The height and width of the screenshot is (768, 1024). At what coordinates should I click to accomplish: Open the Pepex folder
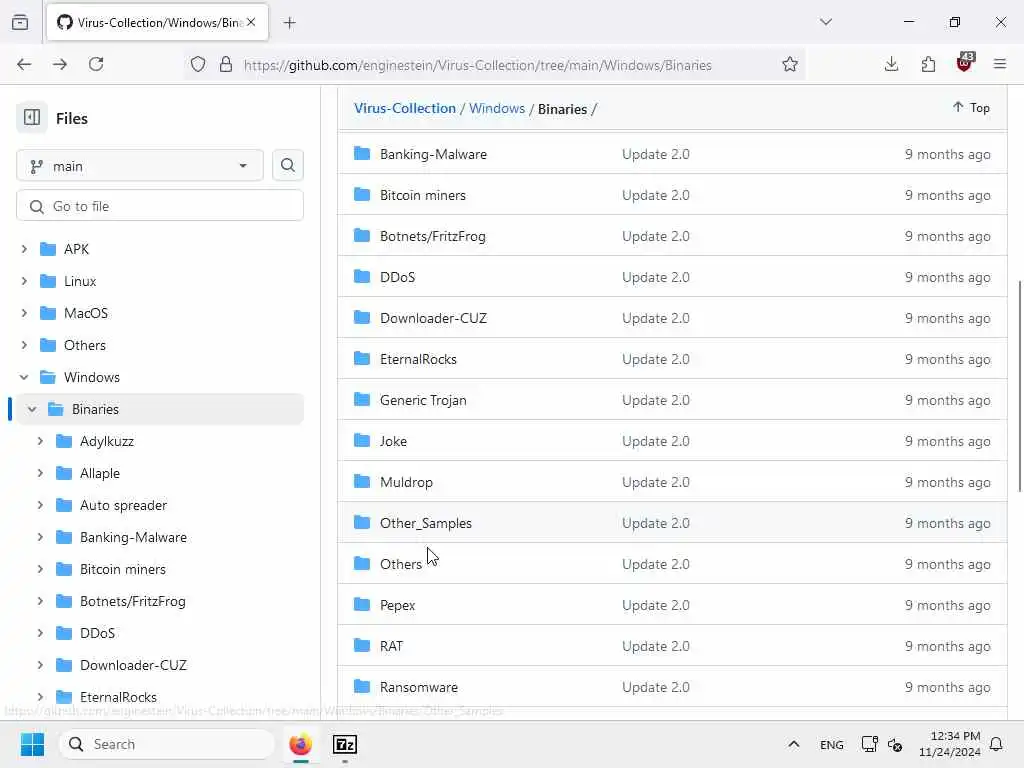pos(398,605)
